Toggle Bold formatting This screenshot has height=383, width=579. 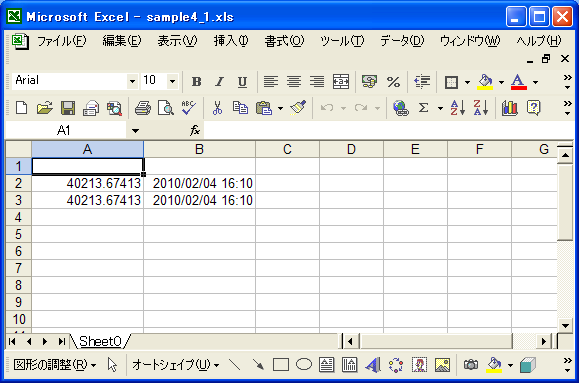[196, 82]
